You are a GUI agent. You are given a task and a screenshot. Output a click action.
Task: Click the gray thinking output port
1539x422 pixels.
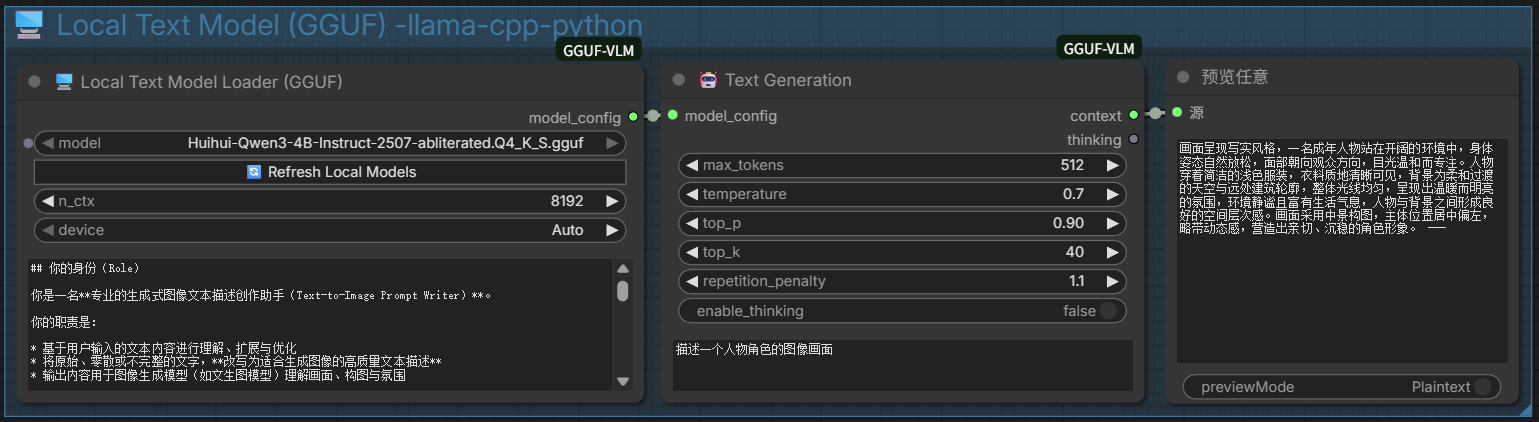[x=1133, y=139]
